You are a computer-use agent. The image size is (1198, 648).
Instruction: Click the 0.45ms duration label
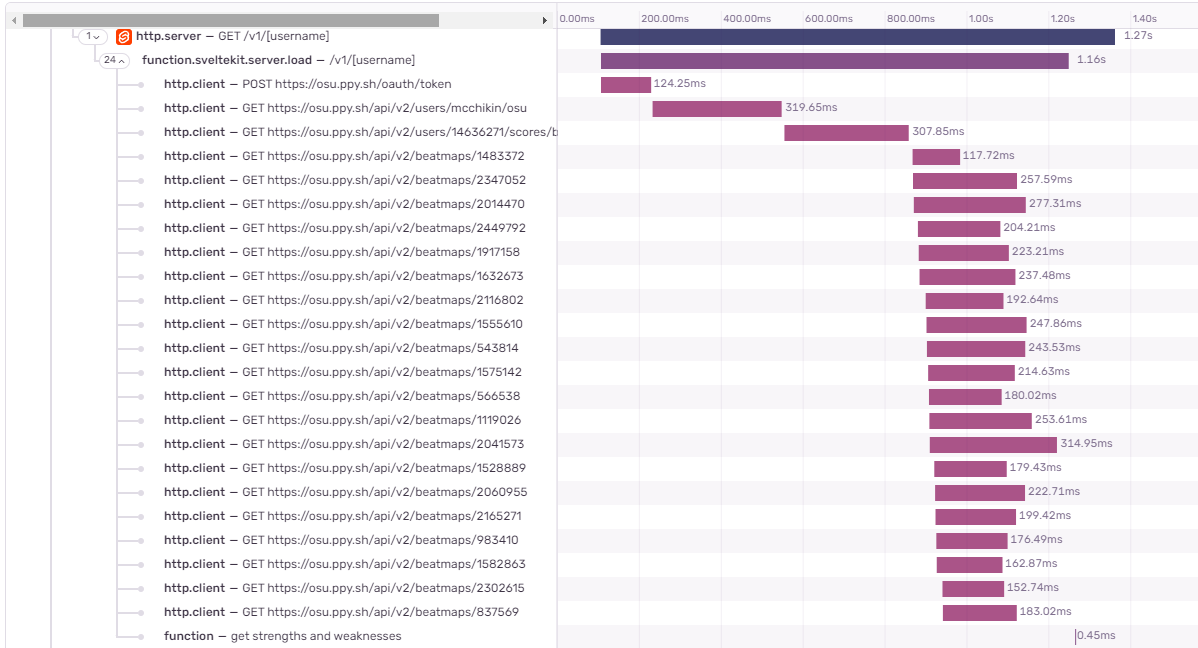coord(1096,636)
